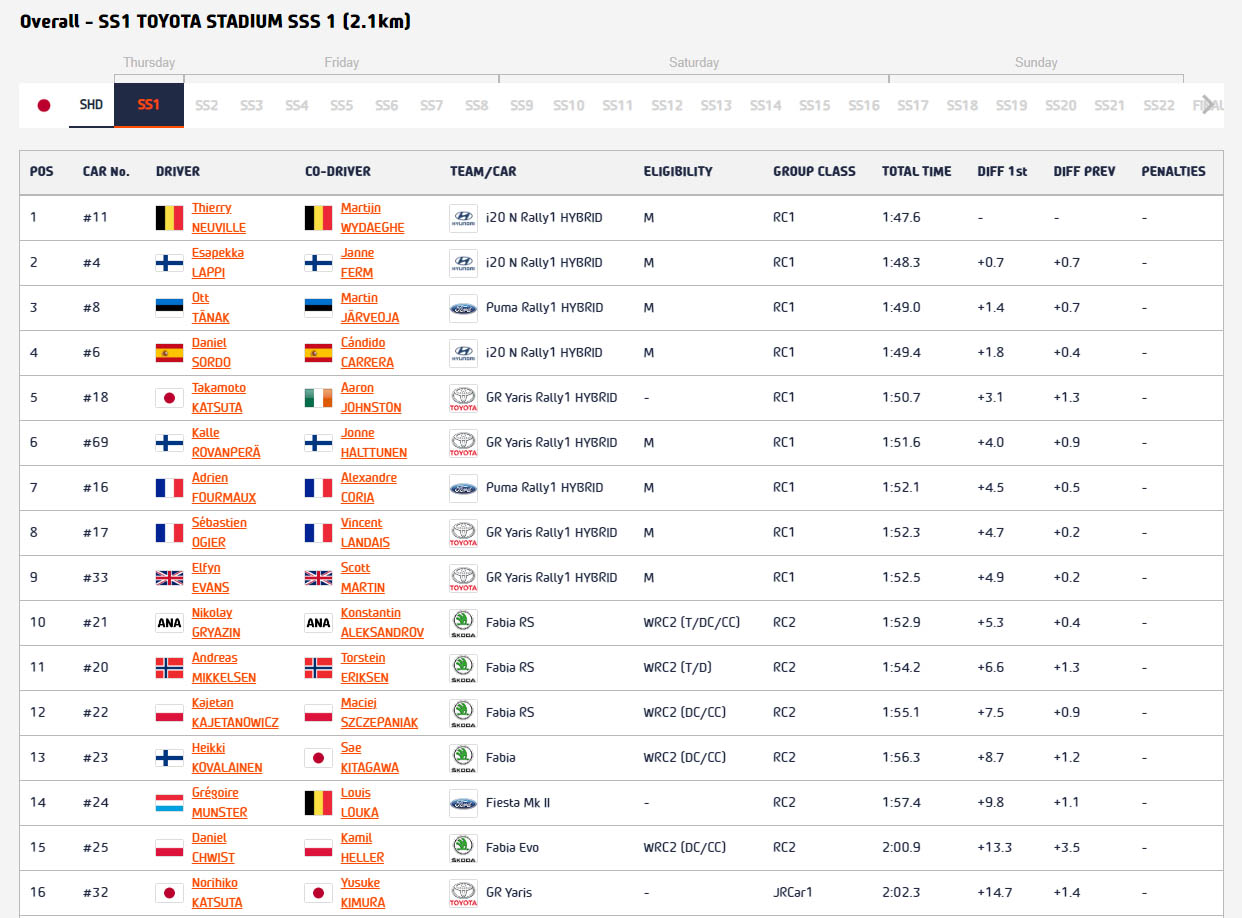Click Norwegian flag beside Andreas Mikkelsen
The height and width of the screenshot is (918, 1242).
click(x=169, y=668)
